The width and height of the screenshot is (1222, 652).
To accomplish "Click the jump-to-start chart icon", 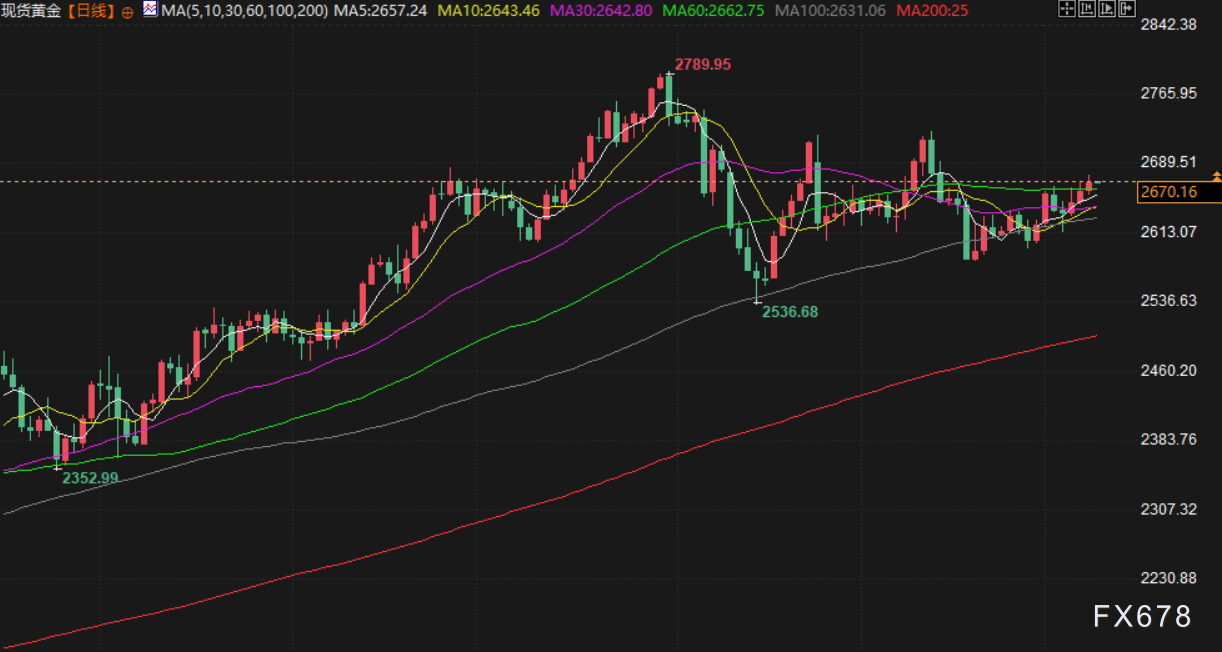I will point(1087,8).
